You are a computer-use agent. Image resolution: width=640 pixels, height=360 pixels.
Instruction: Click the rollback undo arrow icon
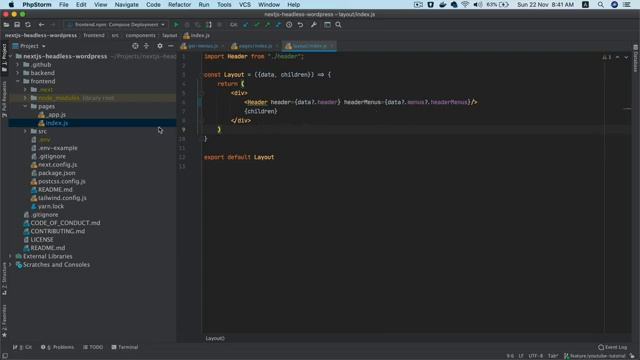click(x=300, y=25)
